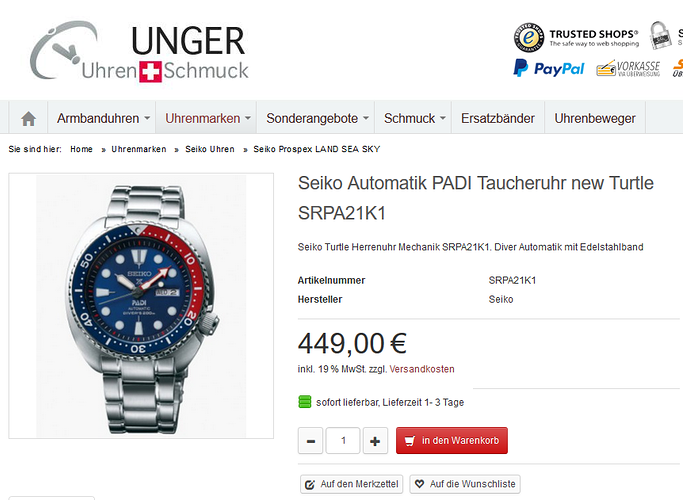The width and height of the screenshot is (683, 500).
Task: Expand the Armbanduhren dropdown menu
Action: (103, 118)
